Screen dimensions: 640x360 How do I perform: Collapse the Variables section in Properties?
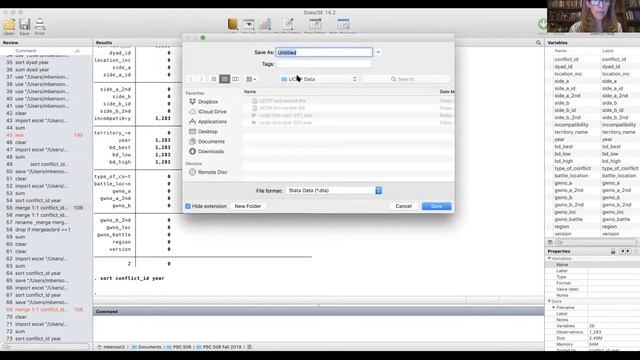pyautogui.click(x=549, y=258)
